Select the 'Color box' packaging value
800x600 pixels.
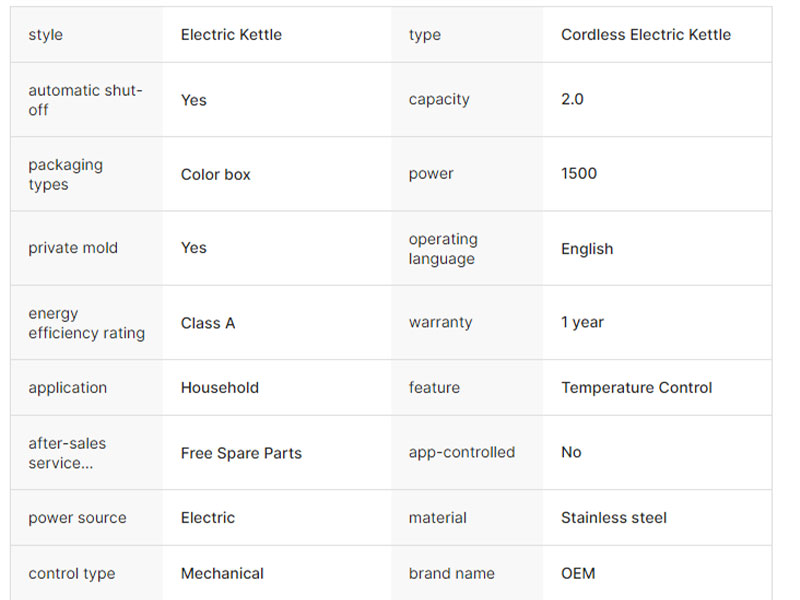pos(215,174)
